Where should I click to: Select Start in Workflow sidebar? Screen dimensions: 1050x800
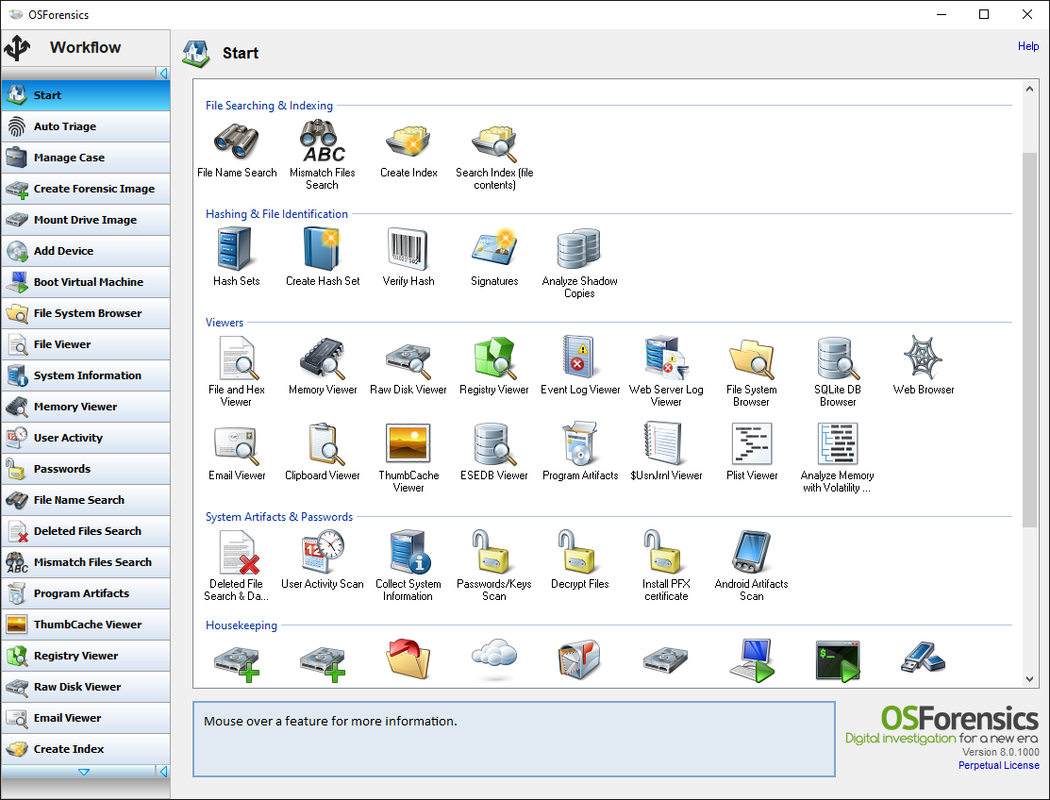[86, 96]
